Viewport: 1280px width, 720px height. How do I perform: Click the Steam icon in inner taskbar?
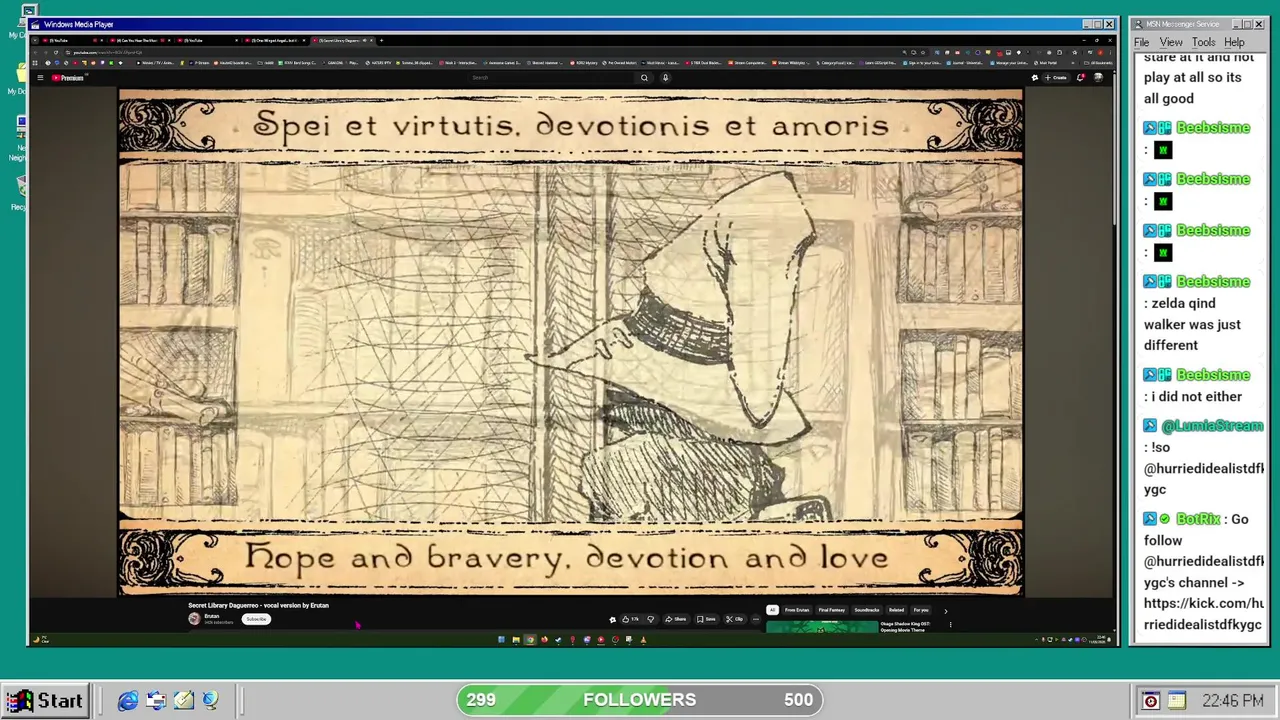coord(558,640)
